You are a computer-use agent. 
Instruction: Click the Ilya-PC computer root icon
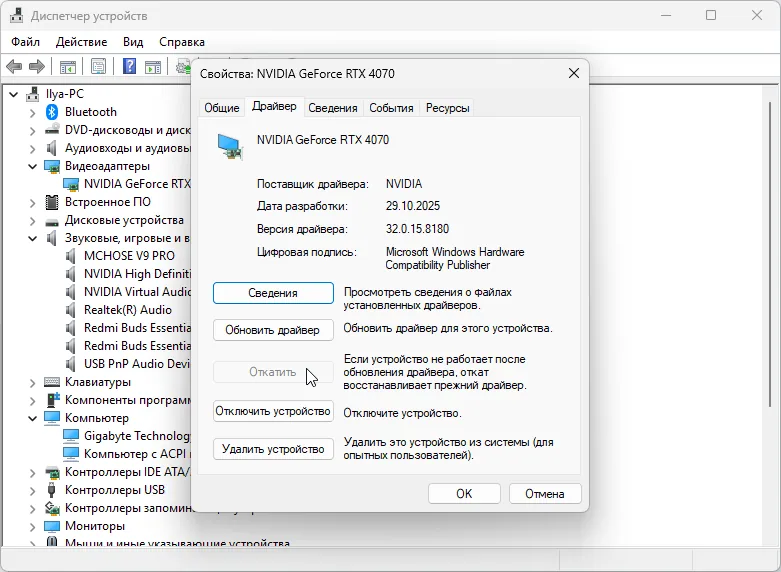(x=33, y=94)
